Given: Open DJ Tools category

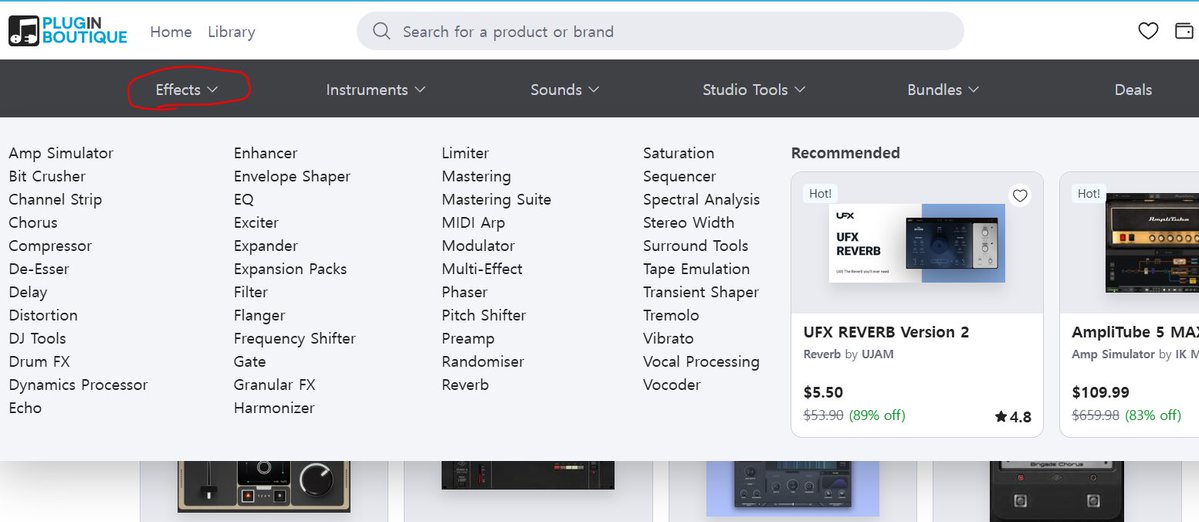Looking at the screenshot, I should [x=37, y=338].
